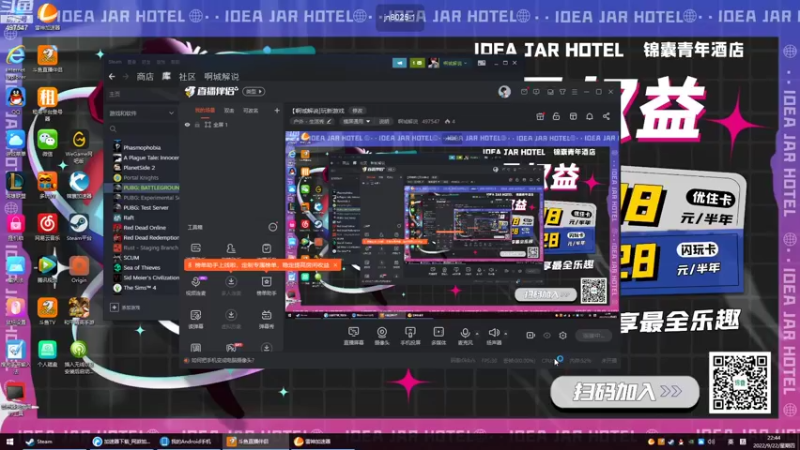Open the Steam平台 desktop icon
The image size is (800, 450).
pos(79,227)
